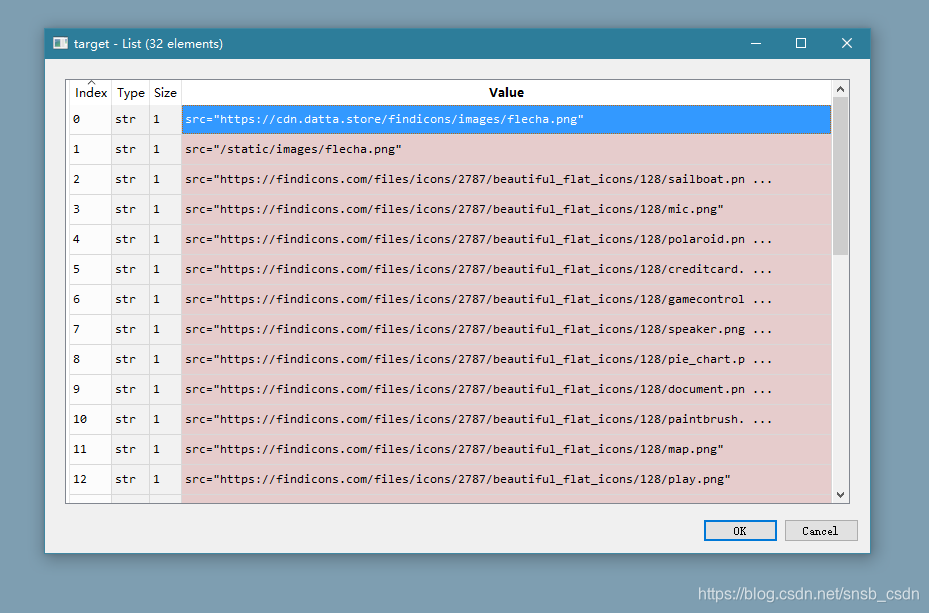Image resolution: width=929 pixels, height=613 pixels.
Task: Select the sailboat.pn value row
Action: (506, 179)
